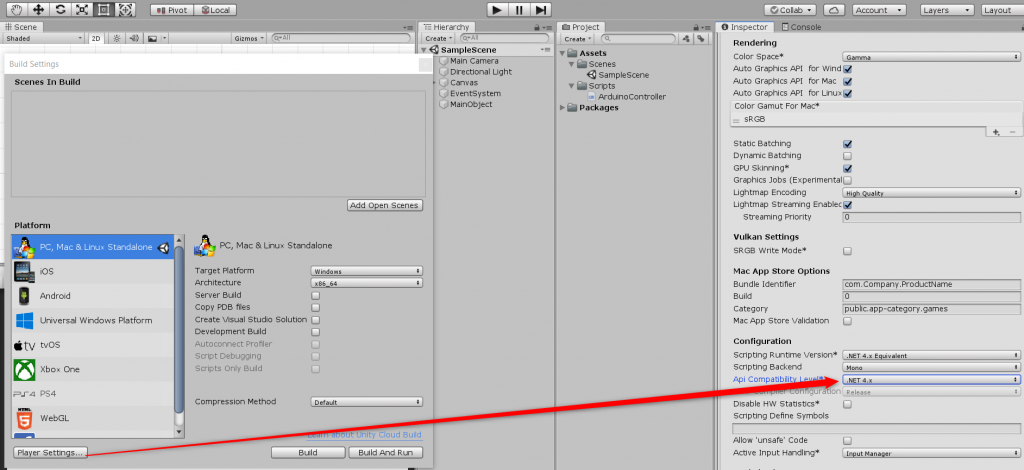Select the PS4 platform

click(93, 394)
